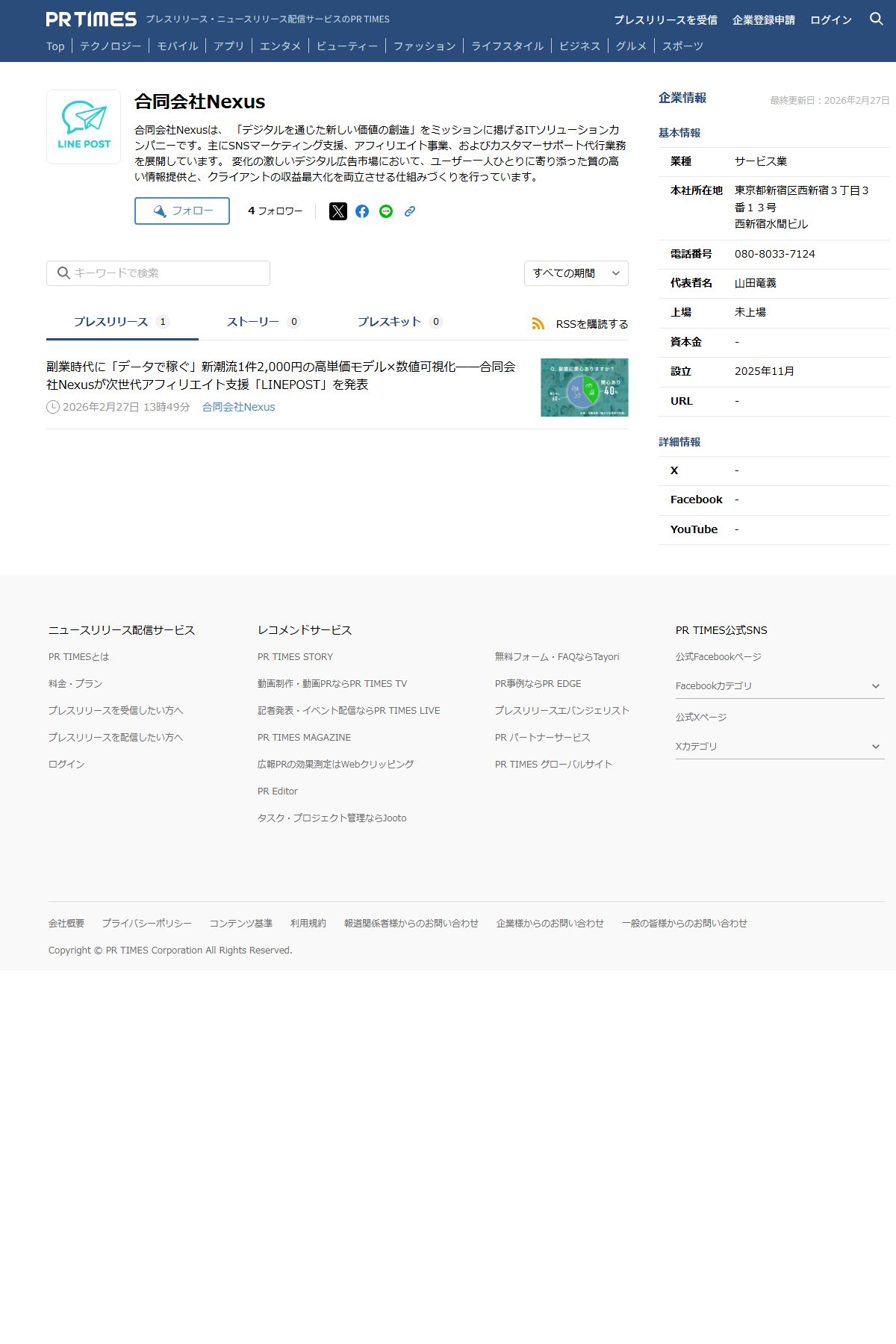Open the Tayori footer link
Screen dimensions: 896x1344
tap(557, 657)
